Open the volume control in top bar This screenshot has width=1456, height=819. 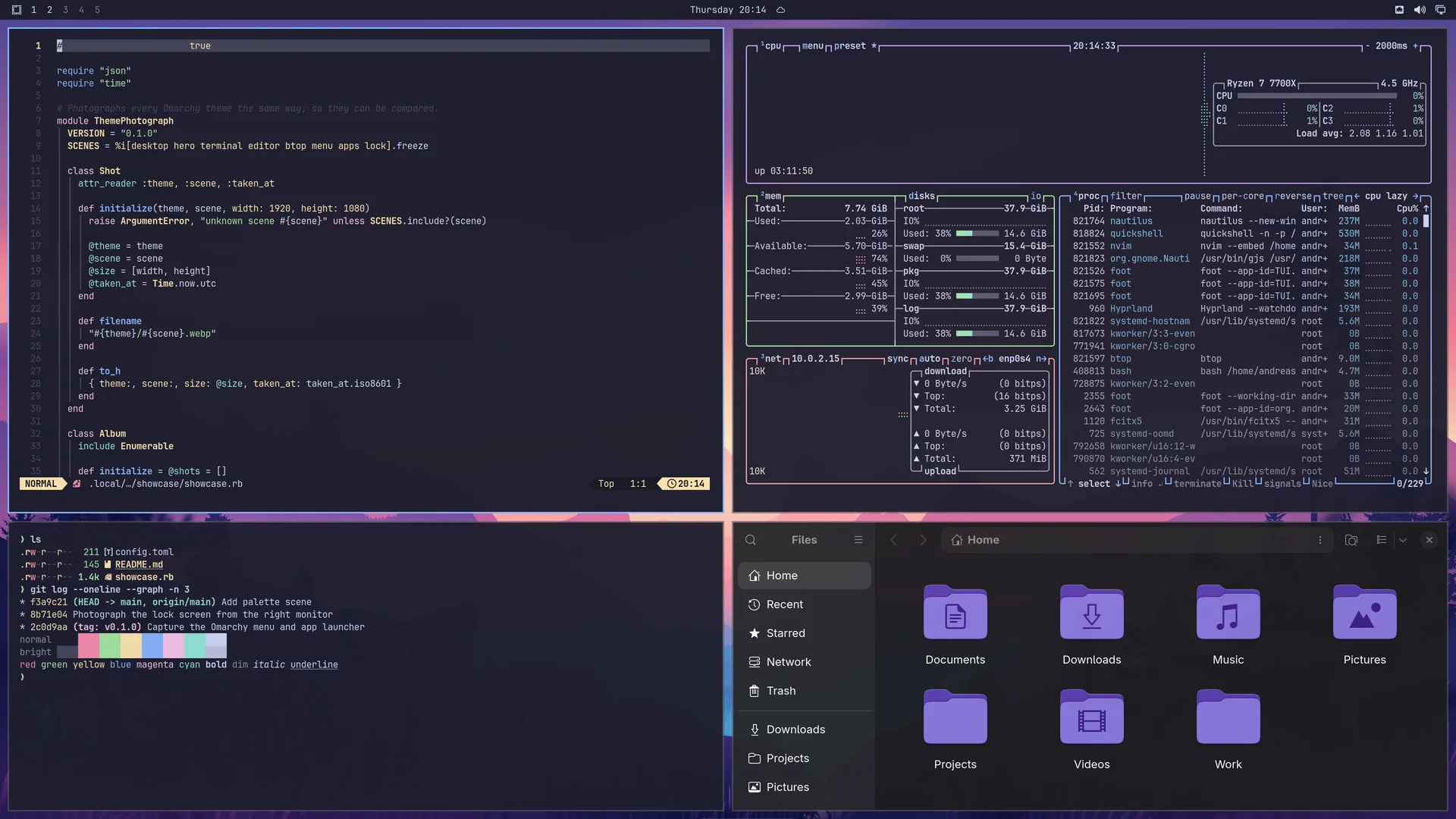(1420, 10)
